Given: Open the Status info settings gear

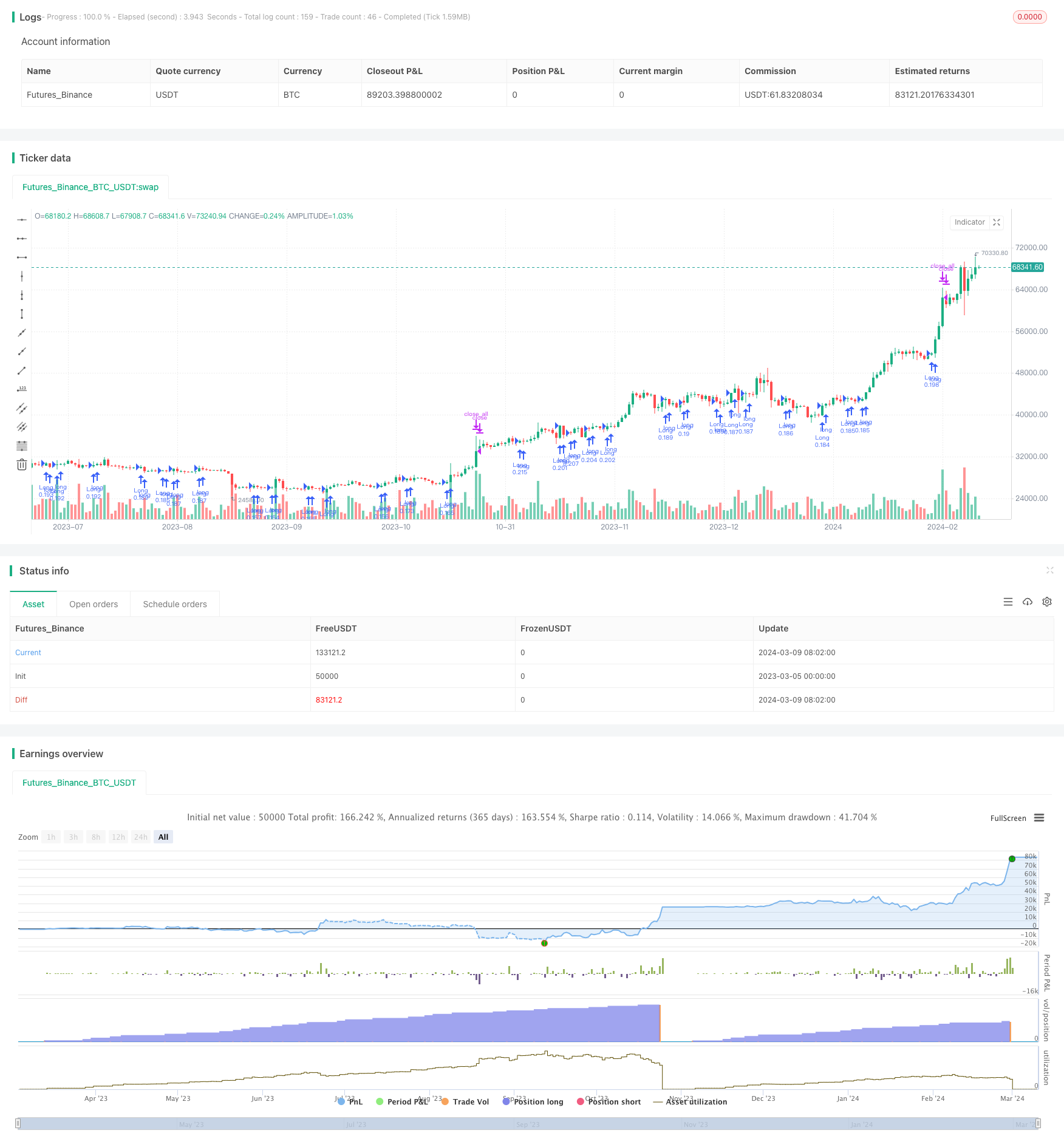Looking at the screenshot, I should click(1047, 602).
